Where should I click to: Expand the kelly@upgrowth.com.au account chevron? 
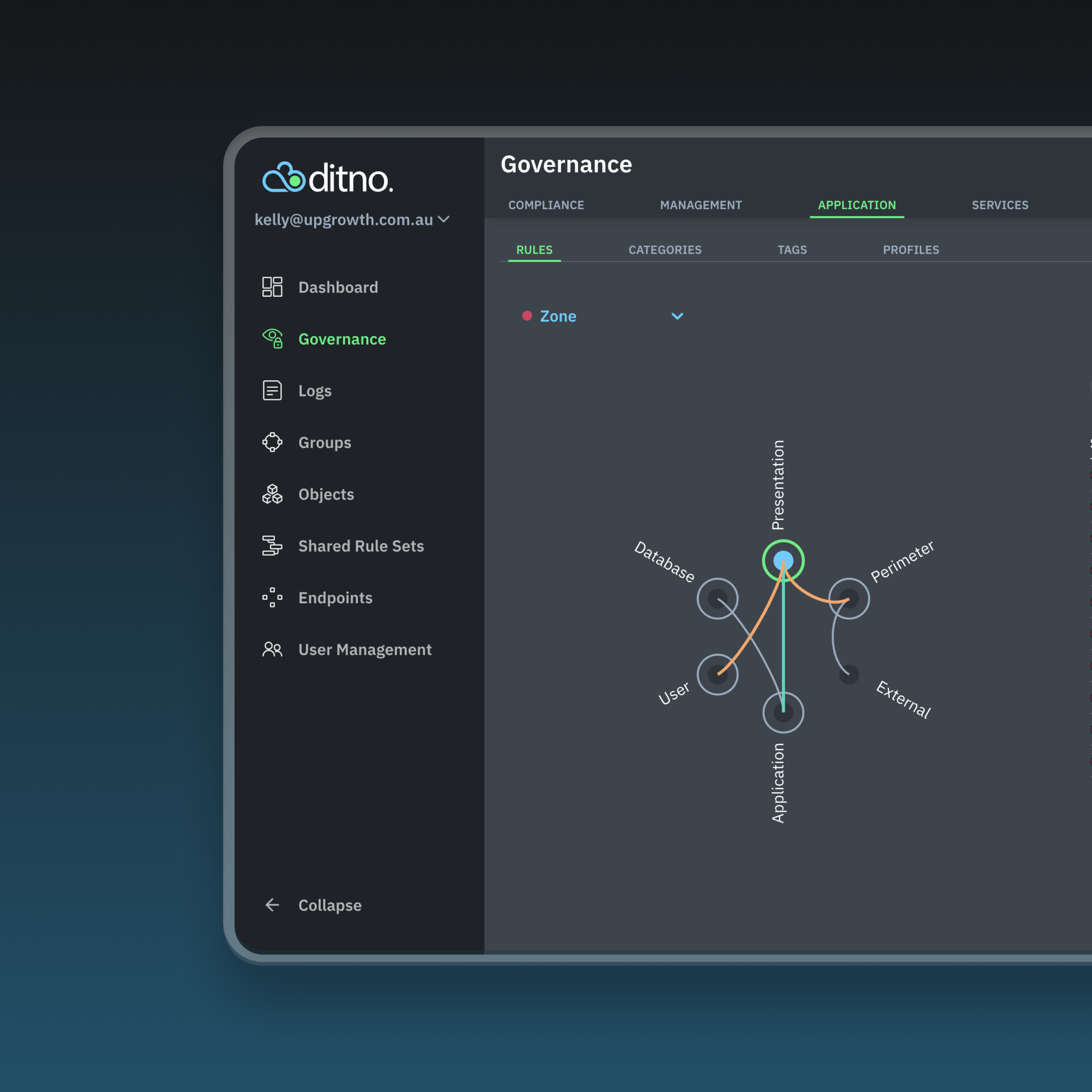coord(444,219)
